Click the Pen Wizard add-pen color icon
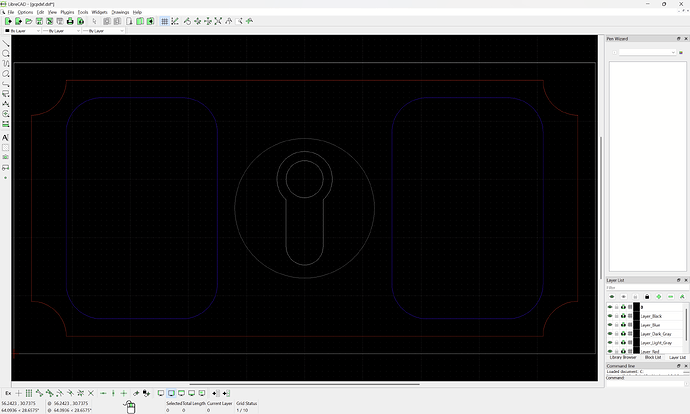The height and width of the screenshot is (414, 690). 681,52
